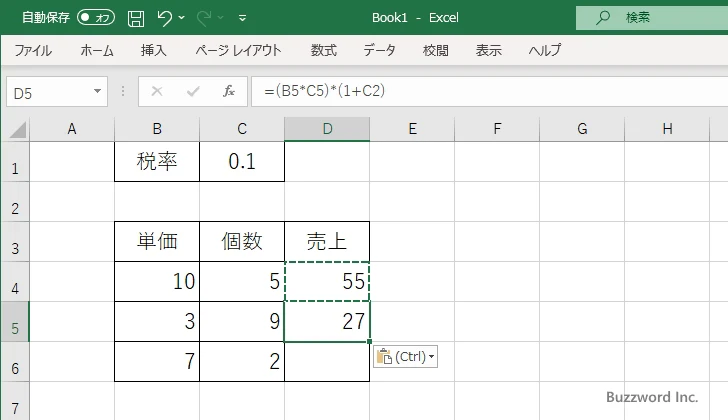
Task: Select column G header
Action: (582, 129)
